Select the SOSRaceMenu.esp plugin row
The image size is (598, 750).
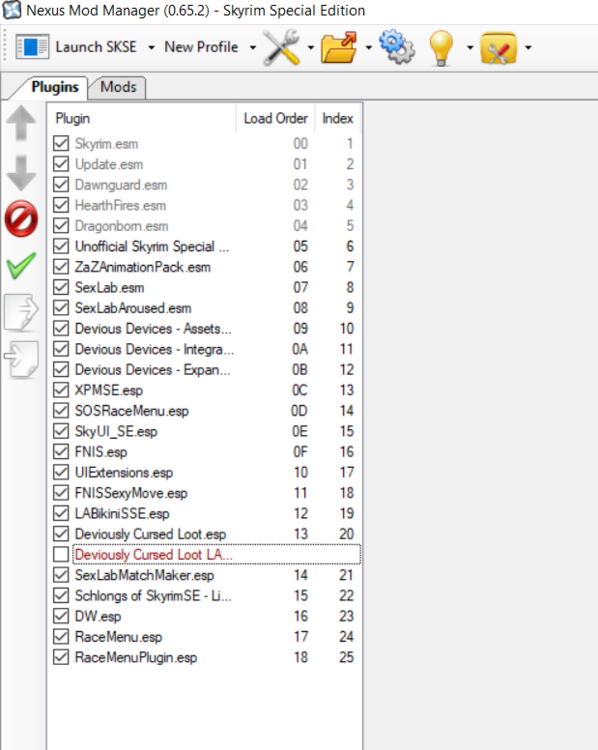[x=205, y=411]
